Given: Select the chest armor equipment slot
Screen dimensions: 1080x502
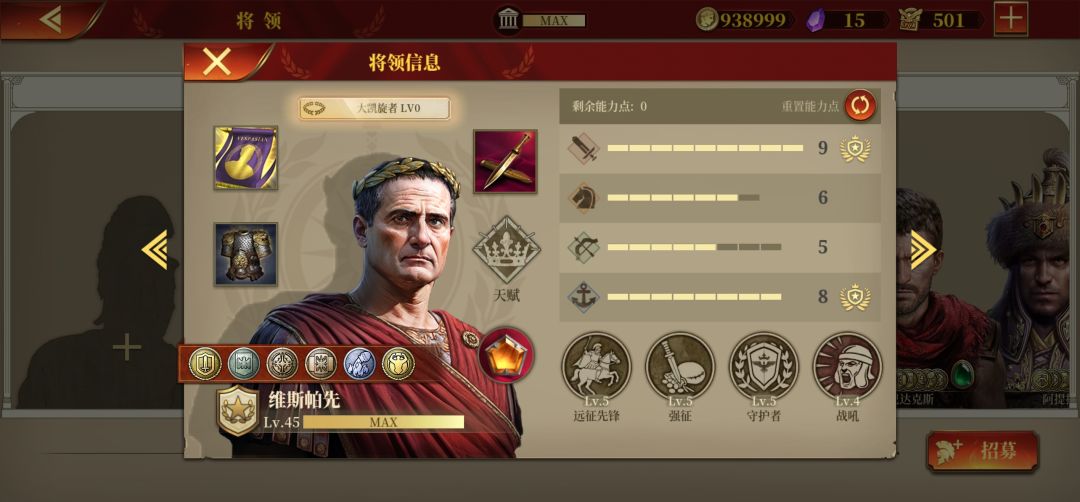Looking at the screenshot, I should [x=246, y=254].
